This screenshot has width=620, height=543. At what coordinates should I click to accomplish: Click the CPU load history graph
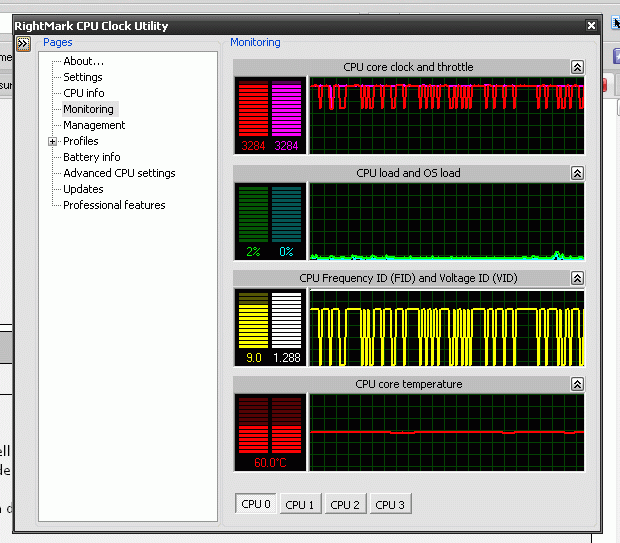point(447,221)
